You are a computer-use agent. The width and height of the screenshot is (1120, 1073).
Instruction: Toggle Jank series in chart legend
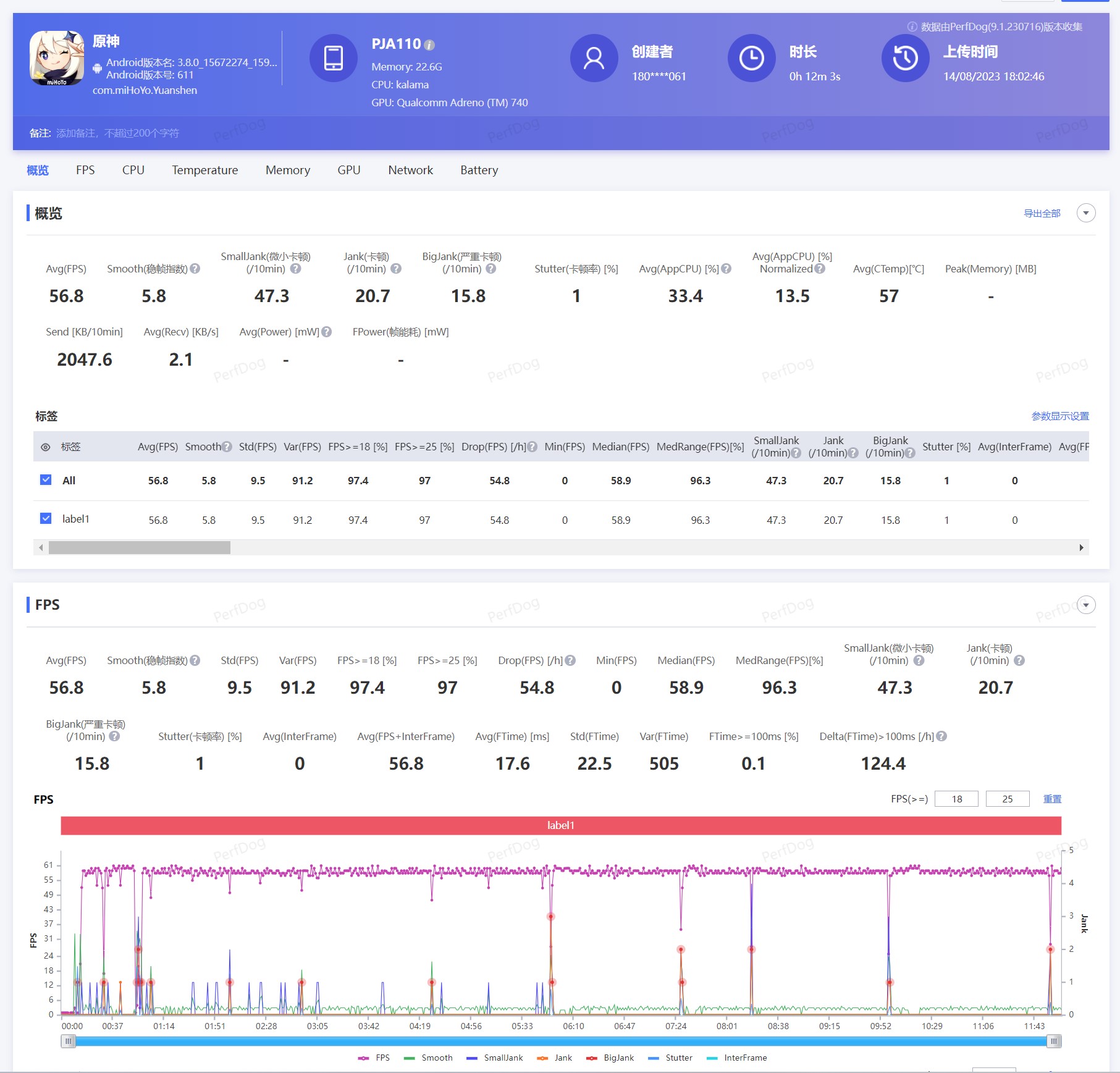(x=555, y=1058)
